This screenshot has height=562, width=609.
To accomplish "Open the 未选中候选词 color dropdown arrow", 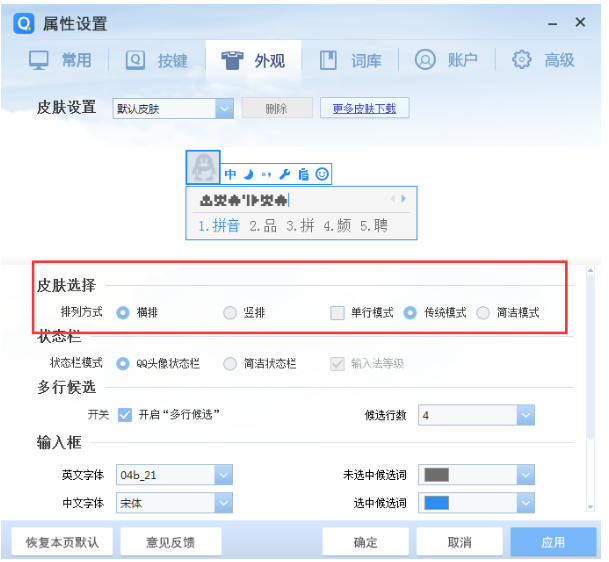I will point(525,475).
